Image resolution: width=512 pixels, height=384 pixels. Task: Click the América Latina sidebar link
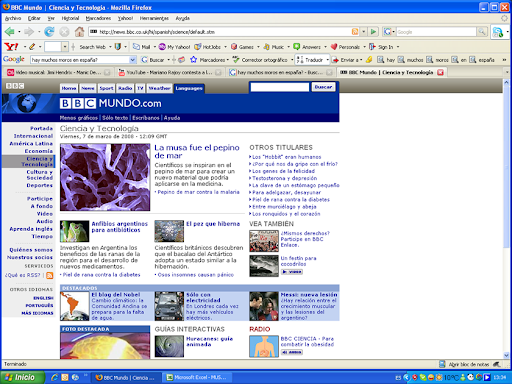[x=31, y=143]
